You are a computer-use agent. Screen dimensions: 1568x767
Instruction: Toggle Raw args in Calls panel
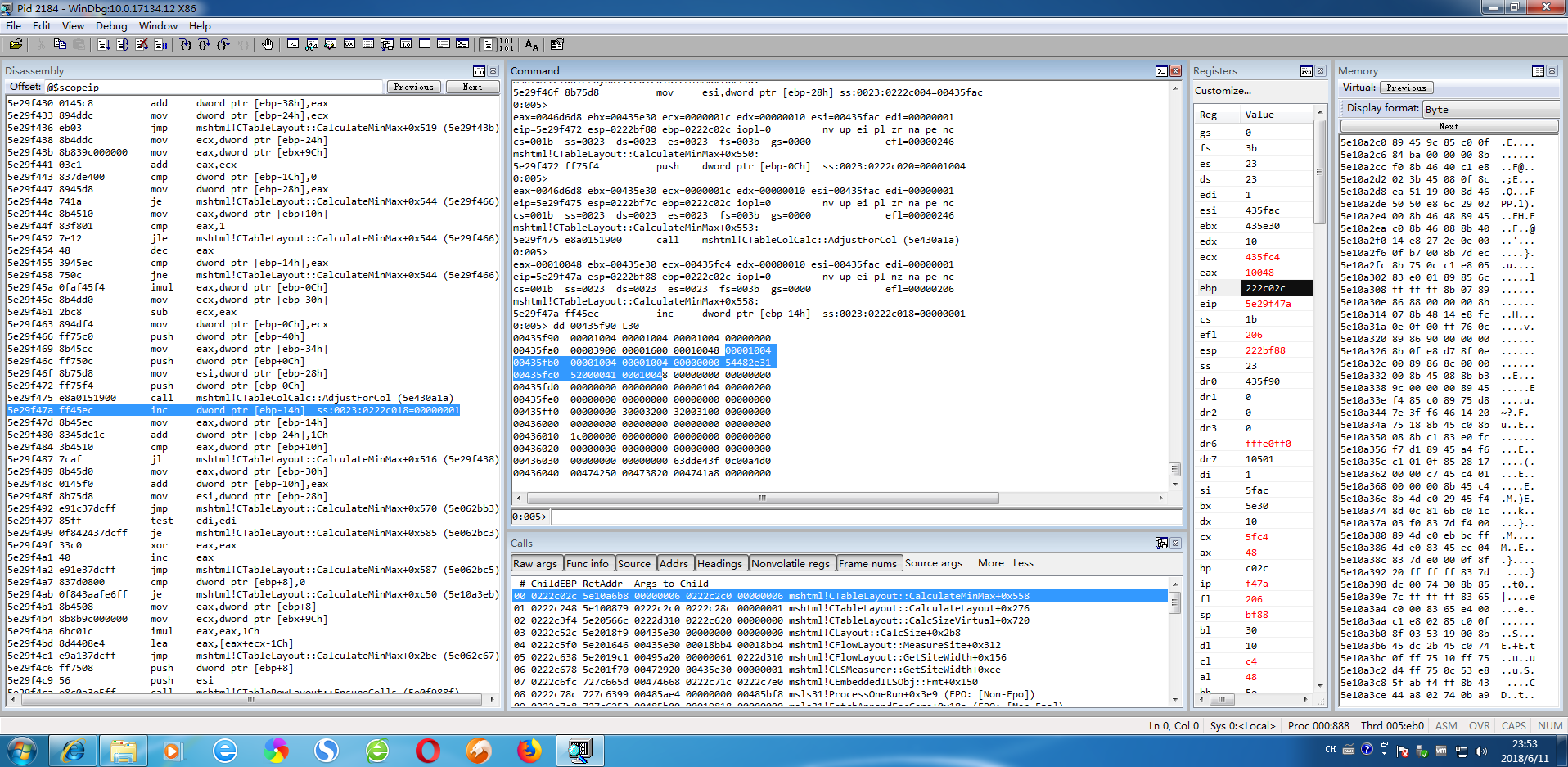(535, 563)
